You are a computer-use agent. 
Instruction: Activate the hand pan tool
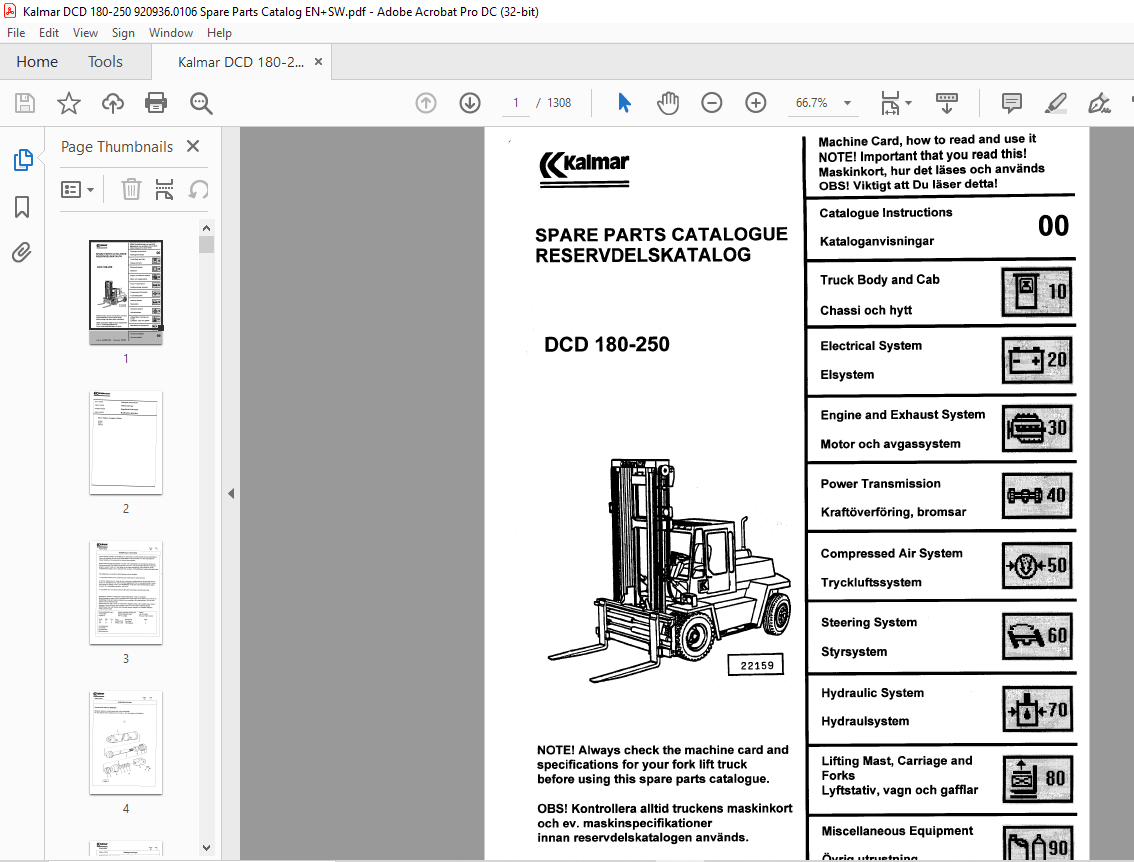pyautogui.click(x=668, y=103)
